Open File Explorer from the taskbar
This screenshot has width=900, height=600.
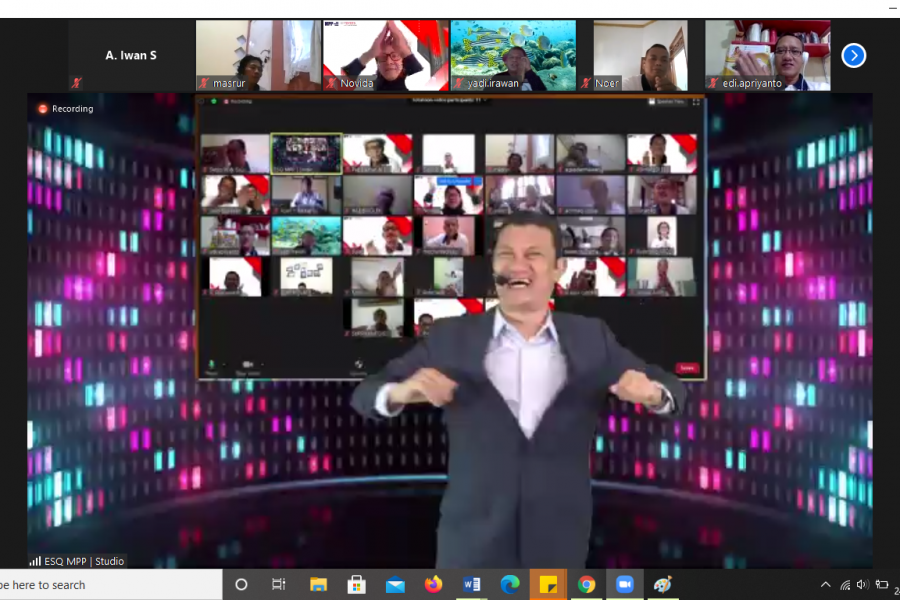318,585
